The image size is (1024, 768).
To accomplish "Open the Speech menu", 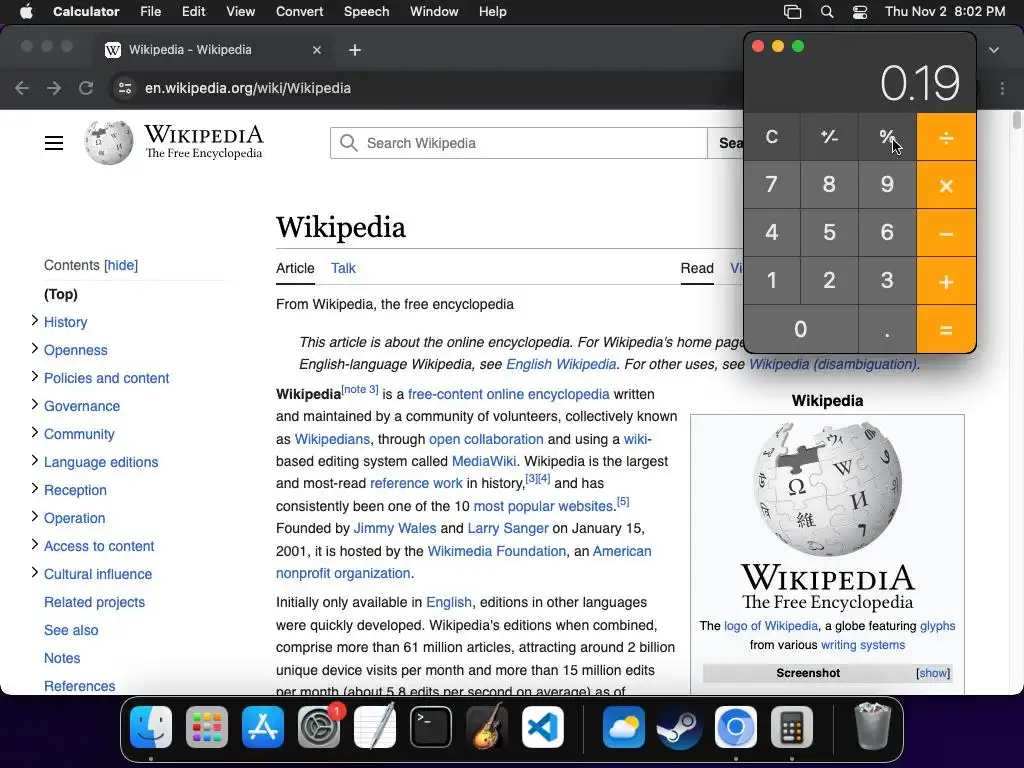I will [x=366, y=12].
